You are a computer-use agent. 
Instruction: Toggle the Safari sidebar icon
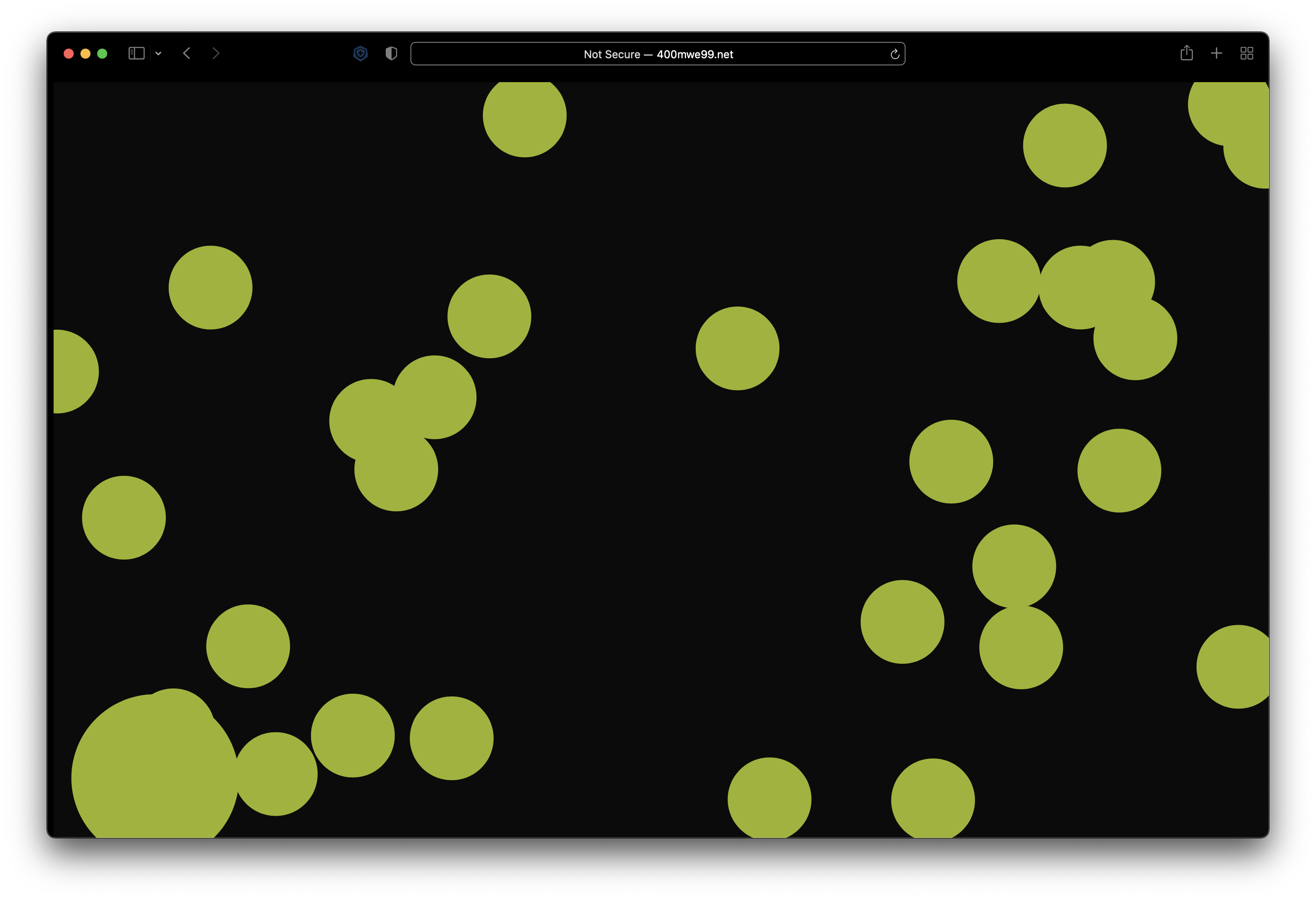coord(137,53)
